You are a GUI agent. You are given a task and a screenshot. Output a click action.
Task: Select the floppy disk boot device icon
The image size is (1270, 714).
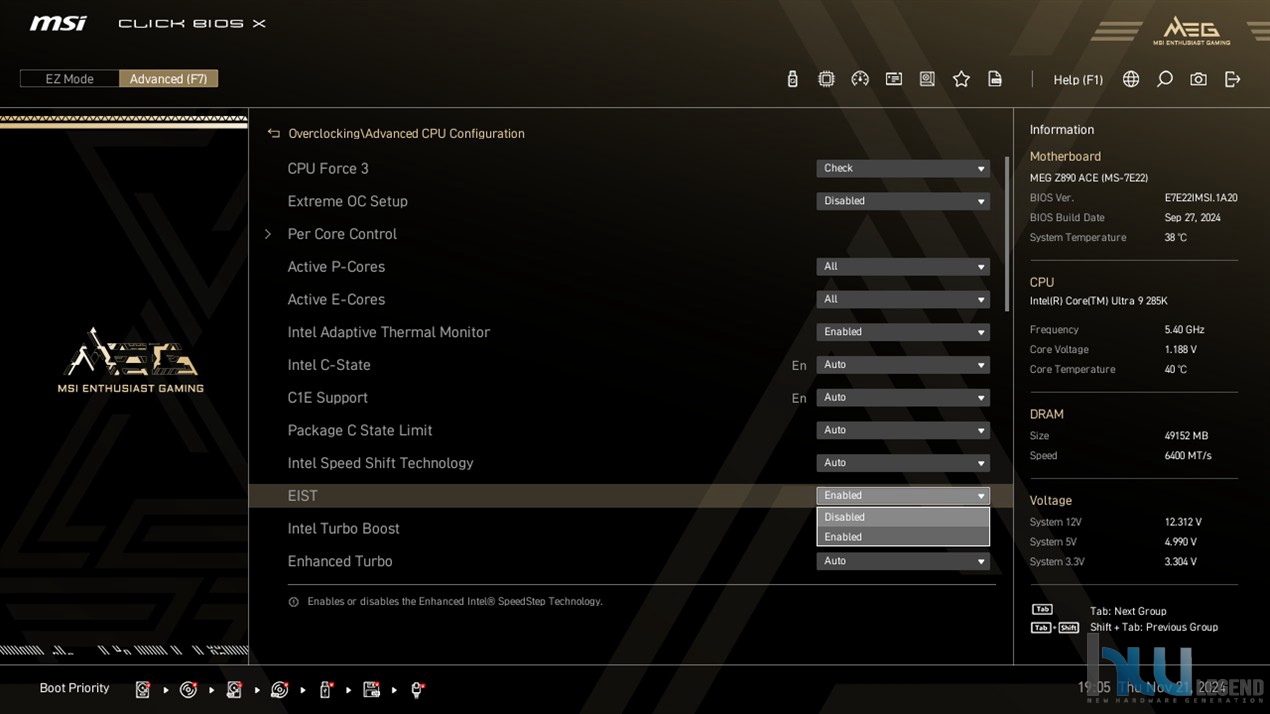tap(371, 689)
